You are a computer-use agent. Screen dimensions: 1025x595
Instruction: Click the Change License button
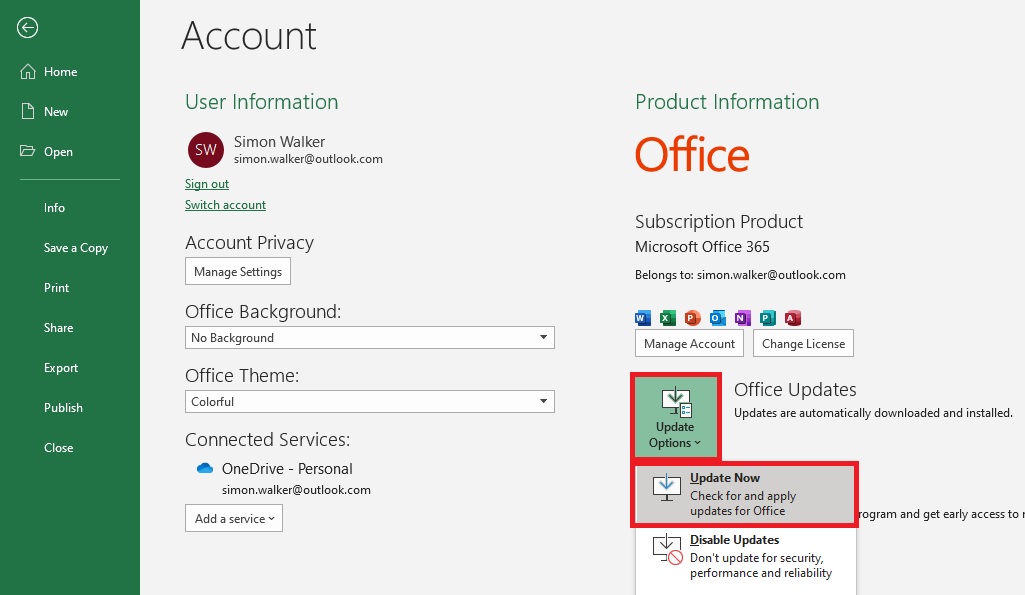point(803,343)
